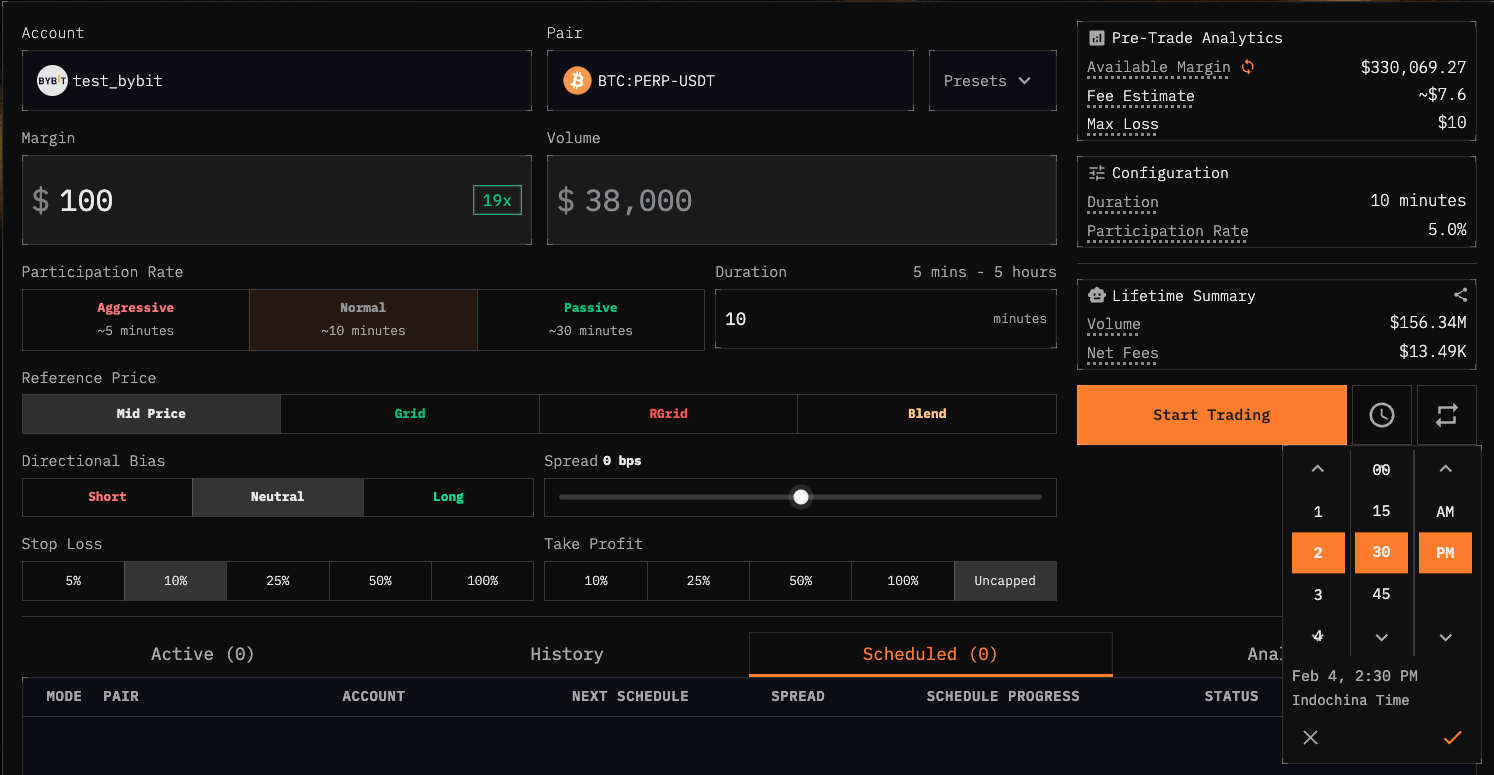The width and height of the screenshot is (1494, 775).
Task: Open the Presets dropdown
Action: click(992, 80)
